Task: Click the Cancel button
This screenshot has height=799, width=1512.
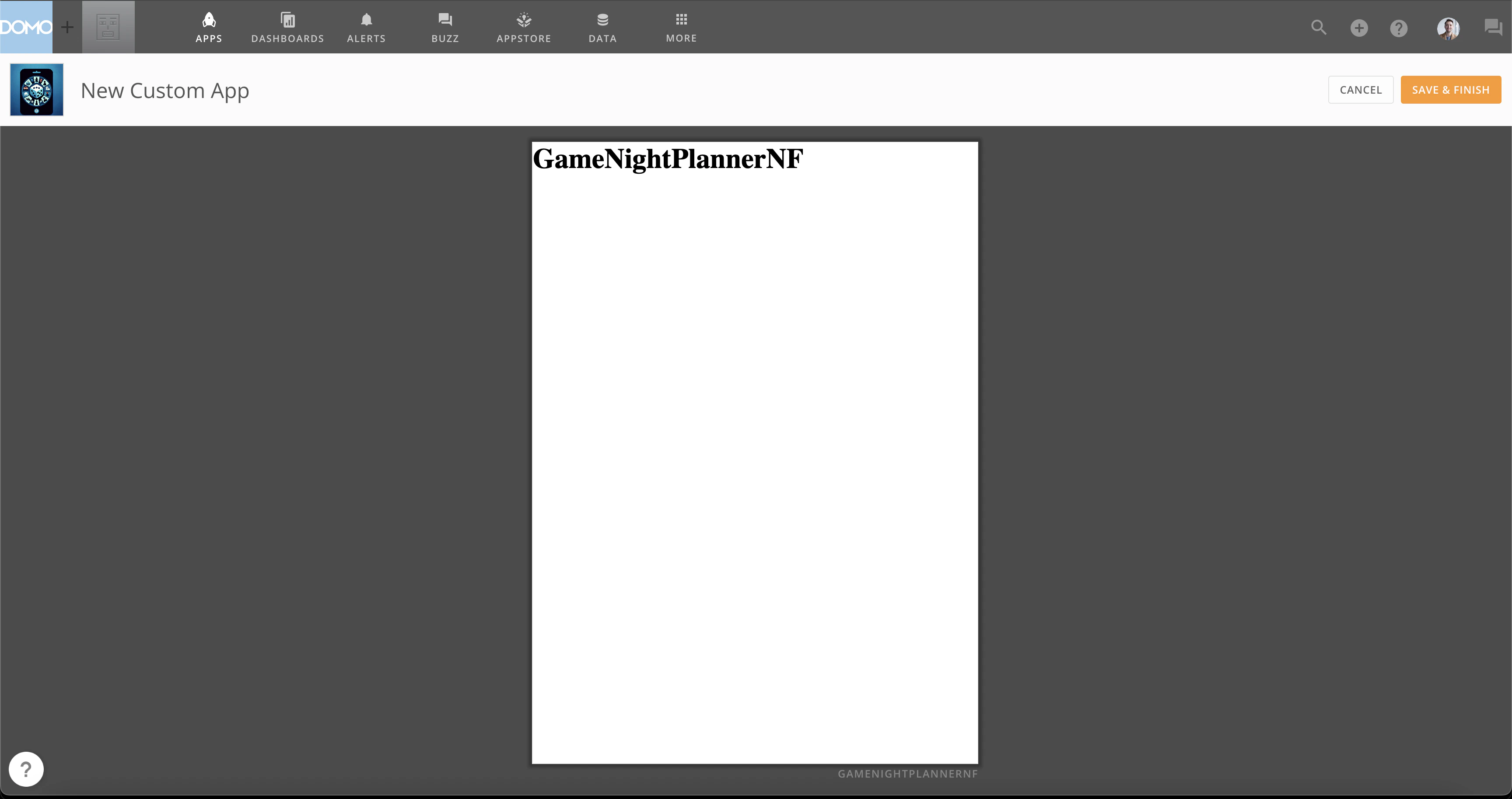Action: tap(1361, 90)
